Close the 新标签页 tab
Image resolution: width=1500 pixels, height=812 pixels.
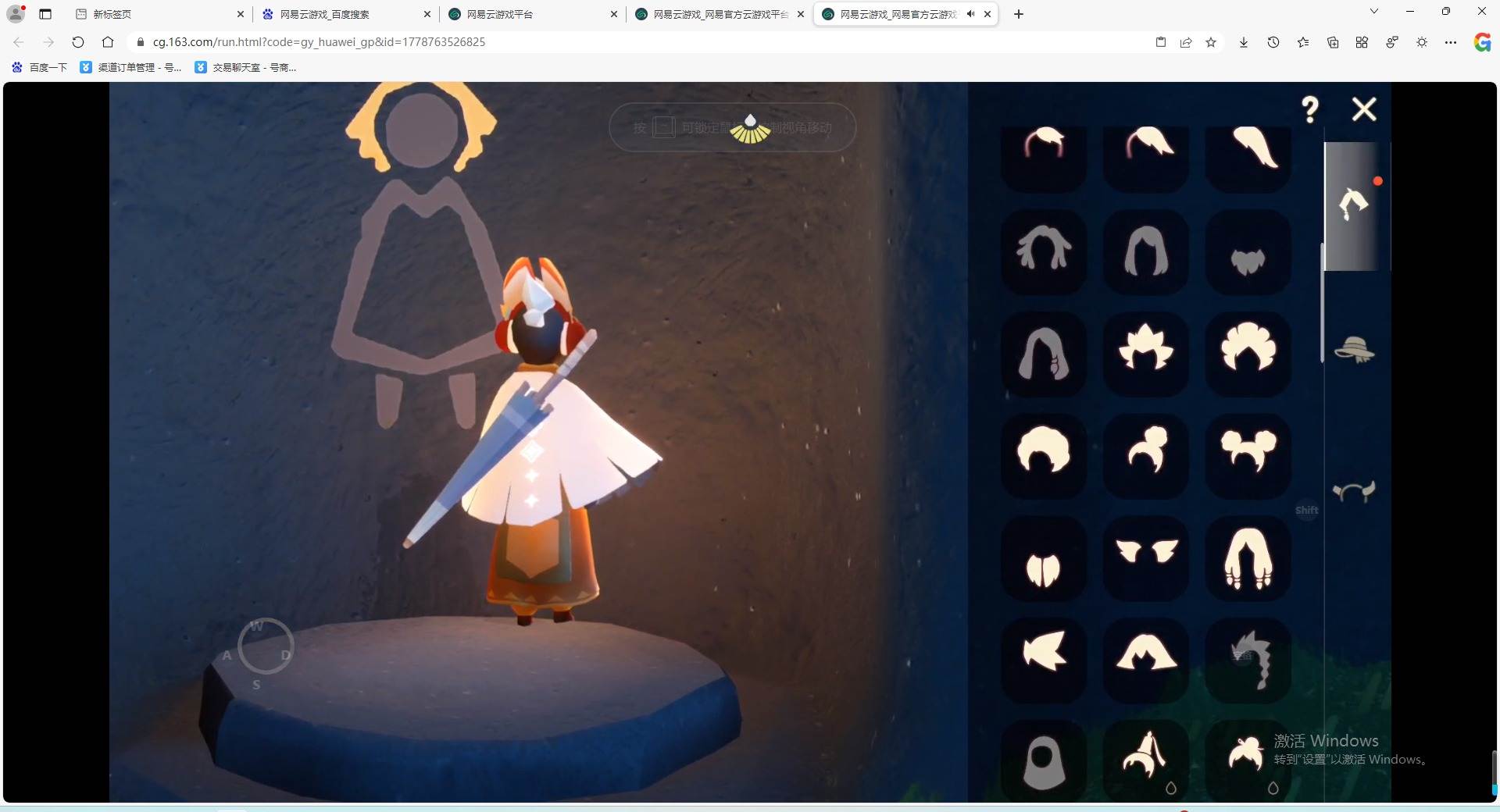coord(241,14)
